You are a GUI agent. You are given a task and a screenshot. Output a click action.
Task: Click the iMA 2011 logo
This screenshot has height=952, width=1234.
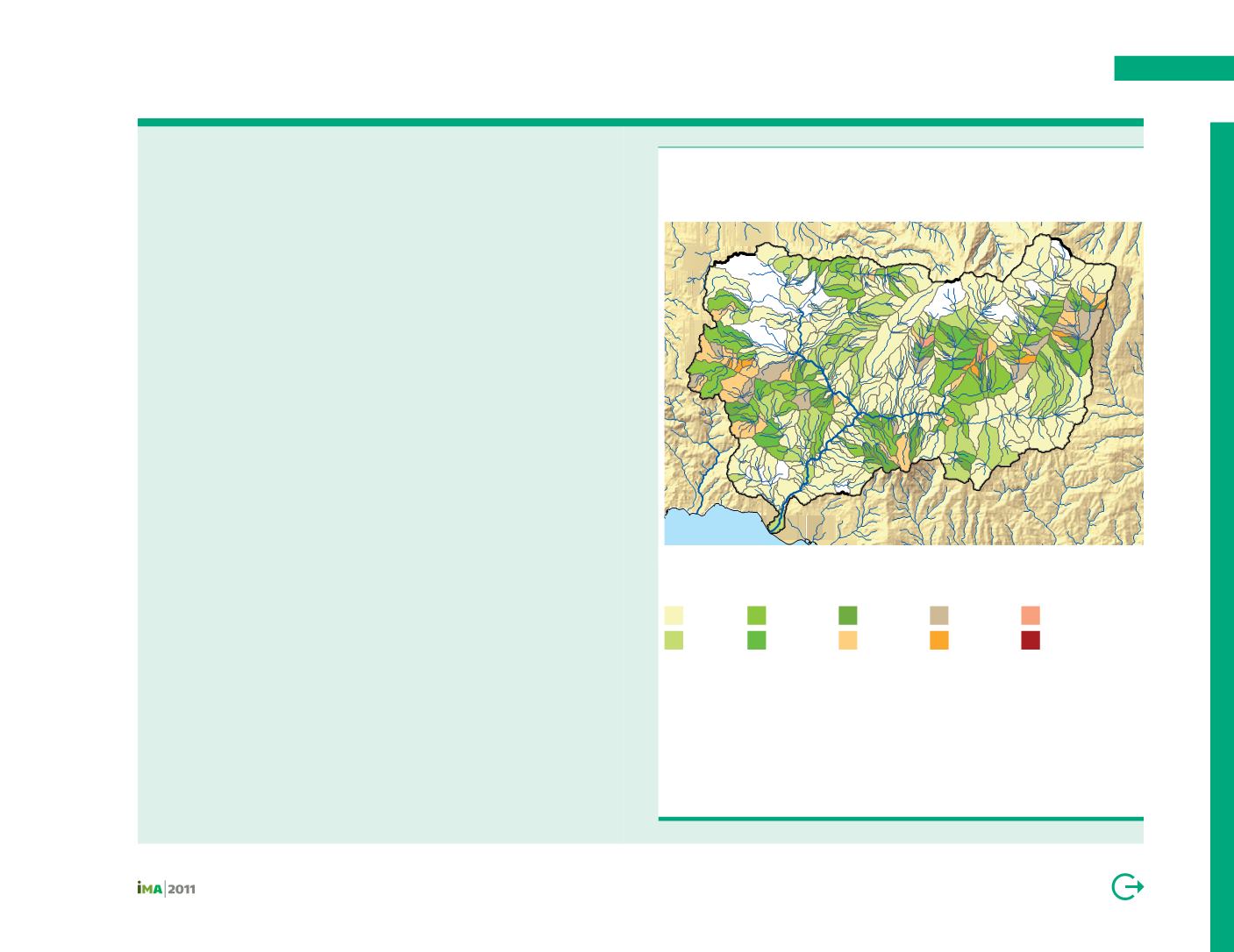pyautogui.click(x=166, y=889)
